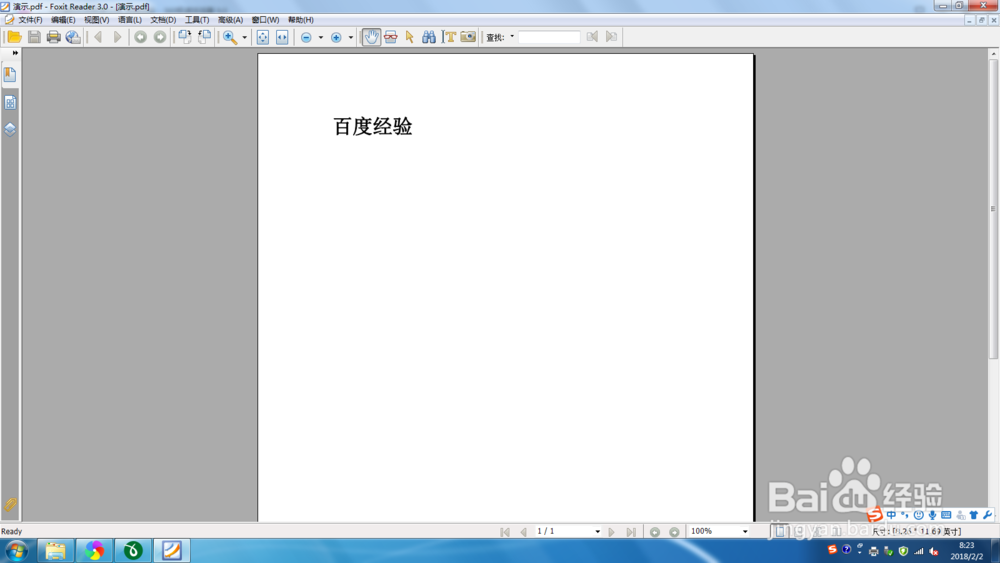The height and width of the screenshot is (563, 1000).
Task: Open the page thumbnails panel icon
Action: 10,103
